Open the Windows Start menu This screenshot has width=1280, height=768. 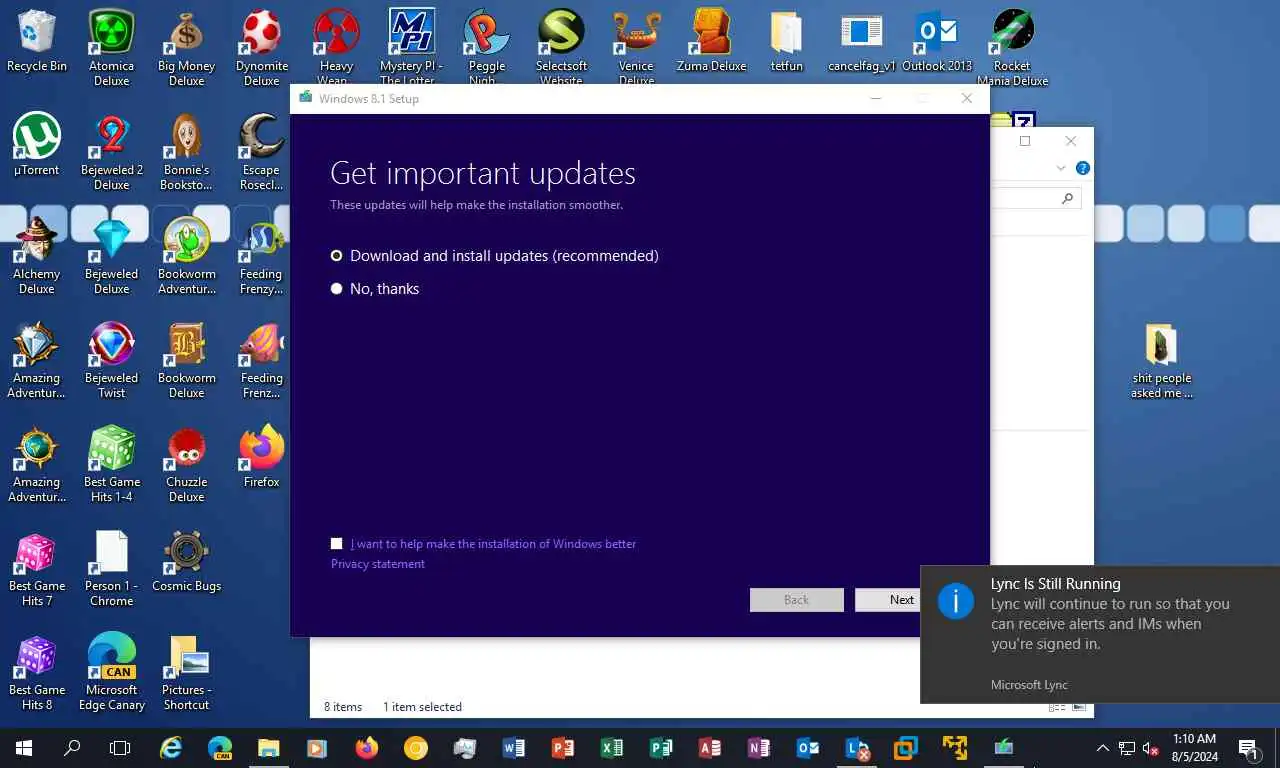[24, 748]
